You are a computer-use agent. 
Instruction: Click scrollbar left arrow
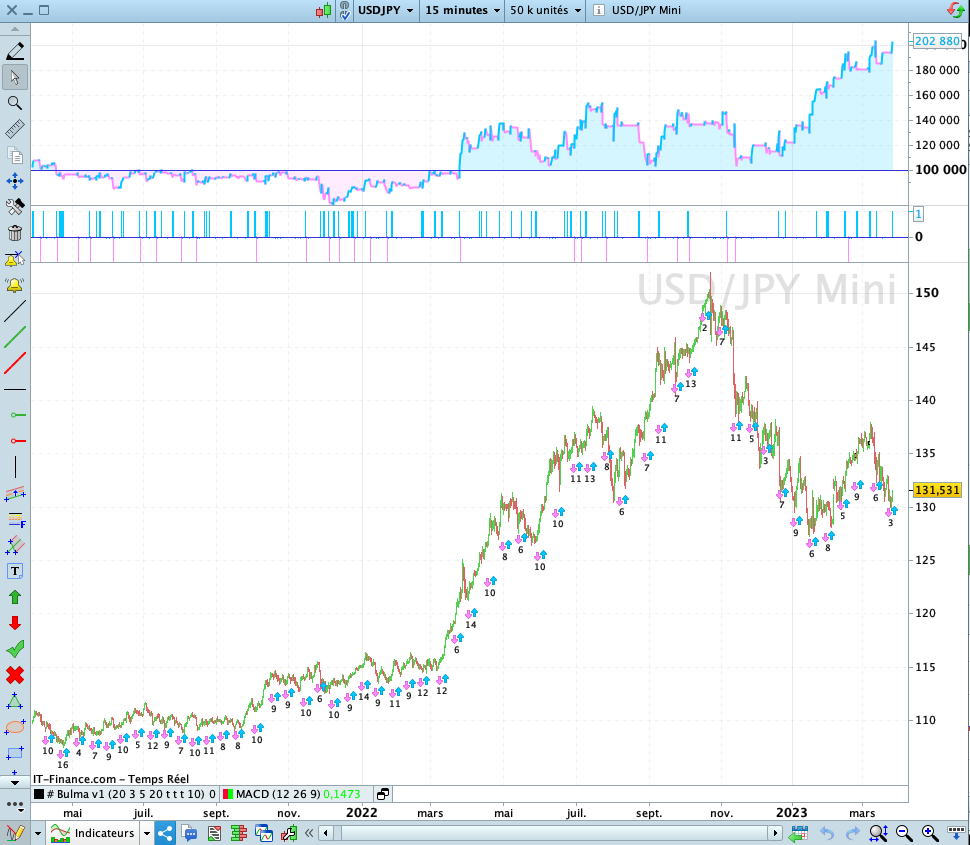pos(326,833)
